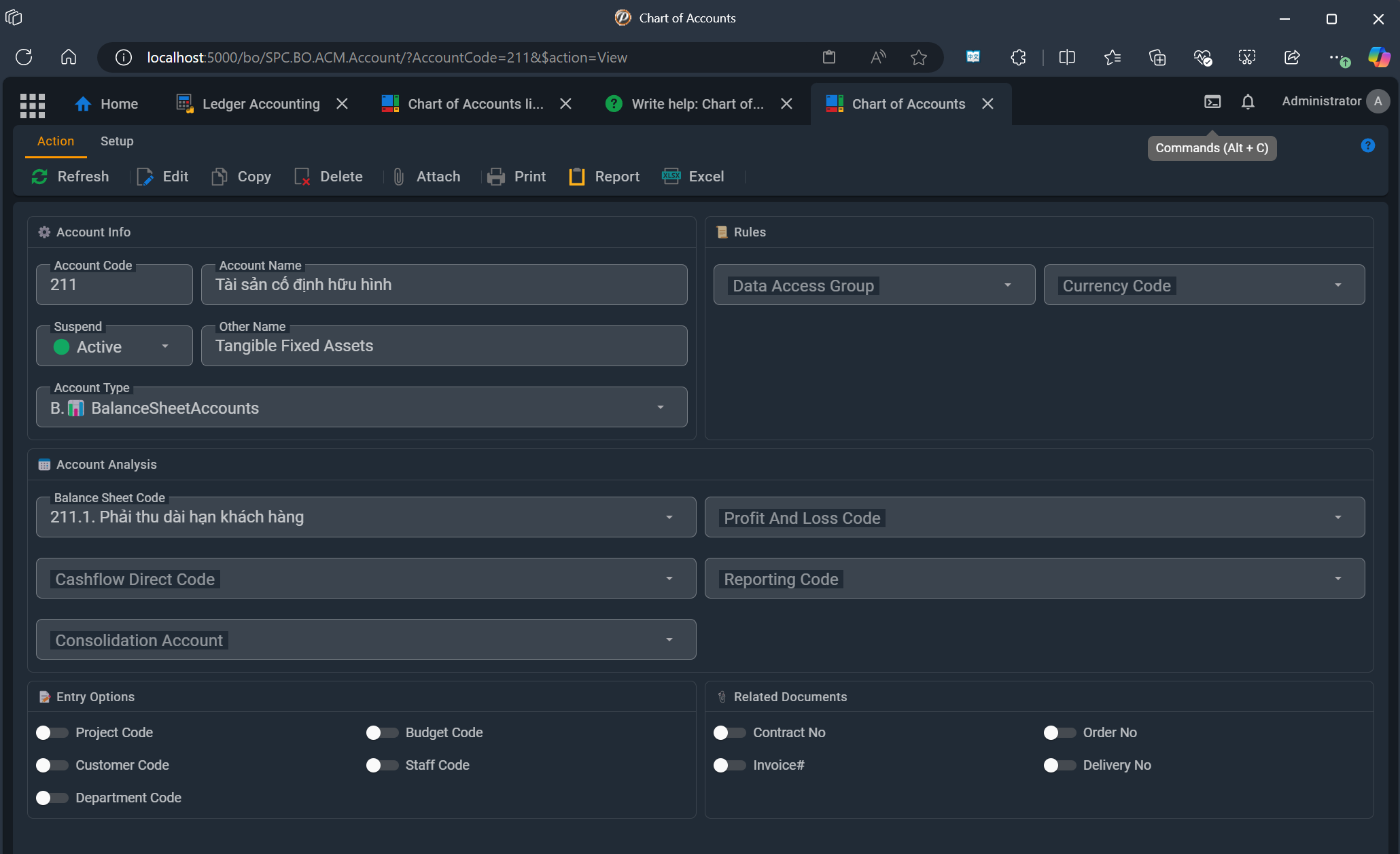
Task: Switch to Ledger Accounting tab
Action: coord(249,104)
